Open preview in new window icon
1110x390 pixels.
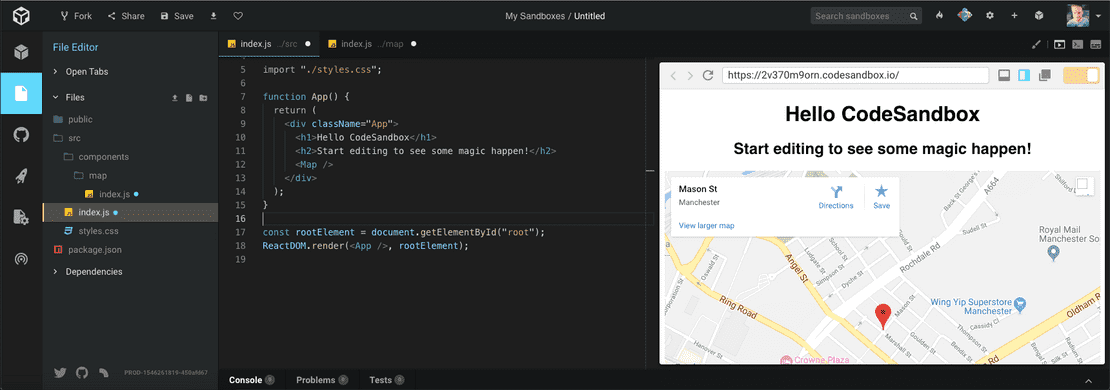(1044, 75)
